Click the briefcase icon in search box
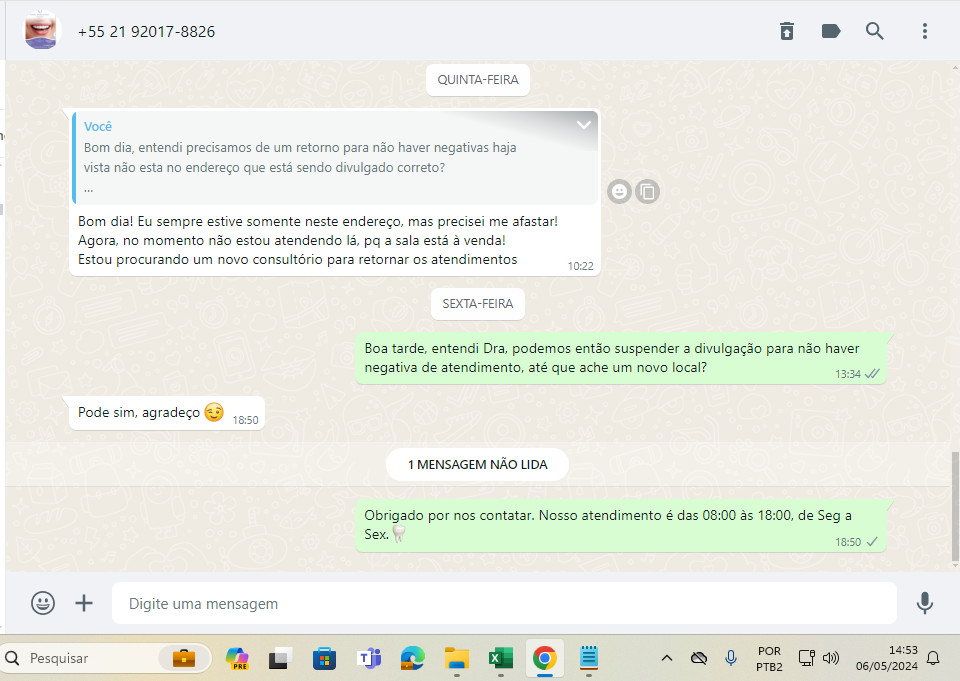The image size is (960, 681). click(184, 658)
